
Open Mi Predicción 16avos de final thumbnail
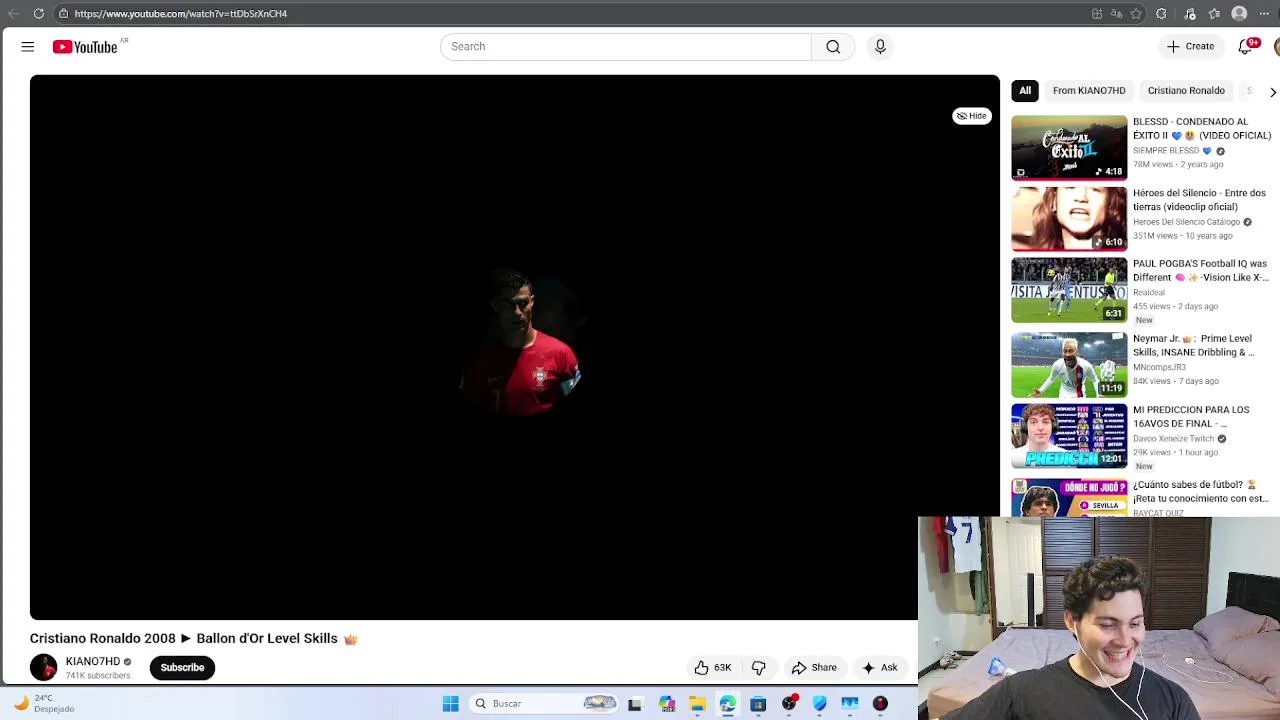tap(1069, 436)
